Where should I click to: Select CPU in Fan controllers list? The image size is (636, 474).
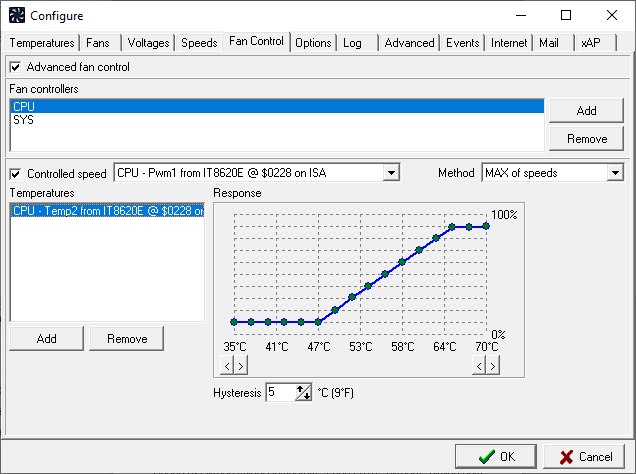277,106
